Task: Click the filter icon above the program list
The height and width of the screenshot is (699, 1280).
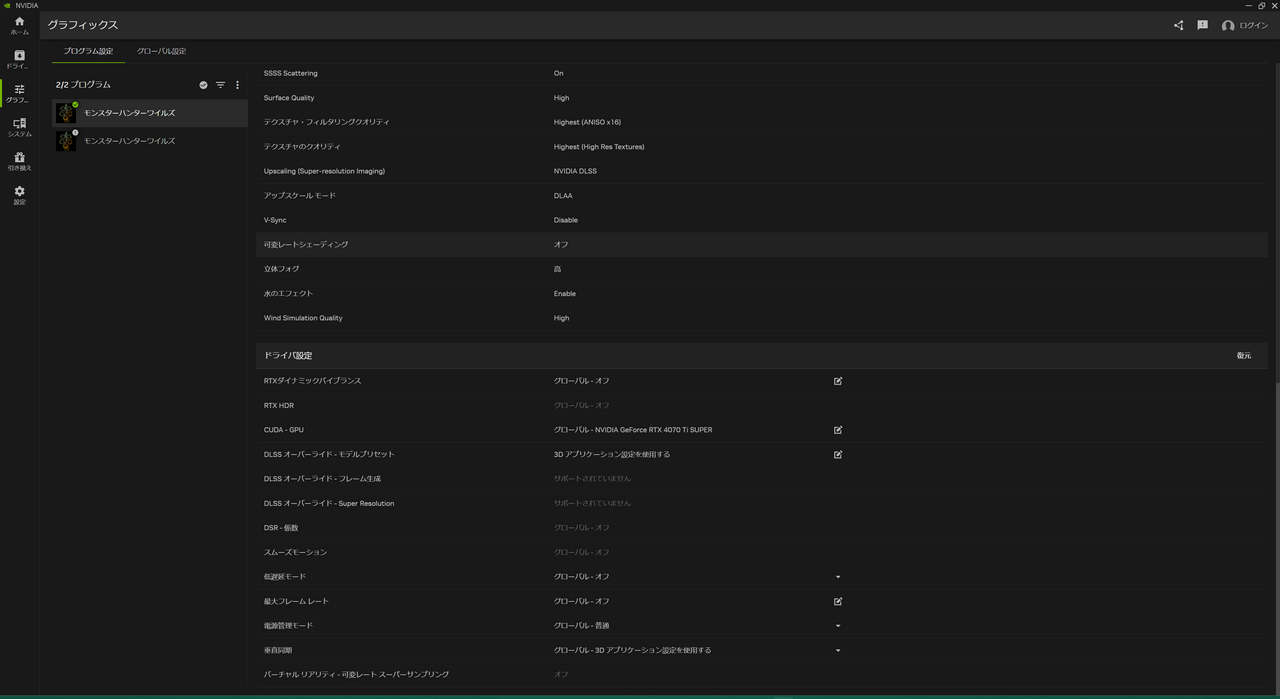Action: pyautogui.click(x=220, y=85)
